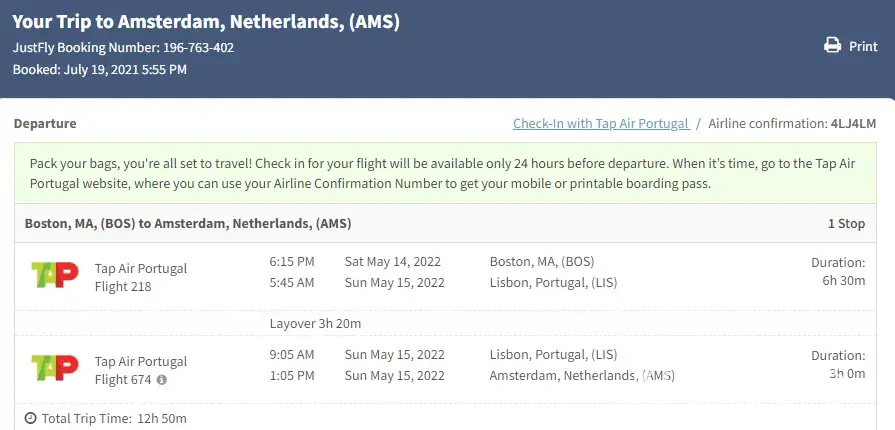895x430 pixels.
Task: Click 'Amsterdam, Netherlands, (AMS)' arrival destination
Action: [582, 376]
